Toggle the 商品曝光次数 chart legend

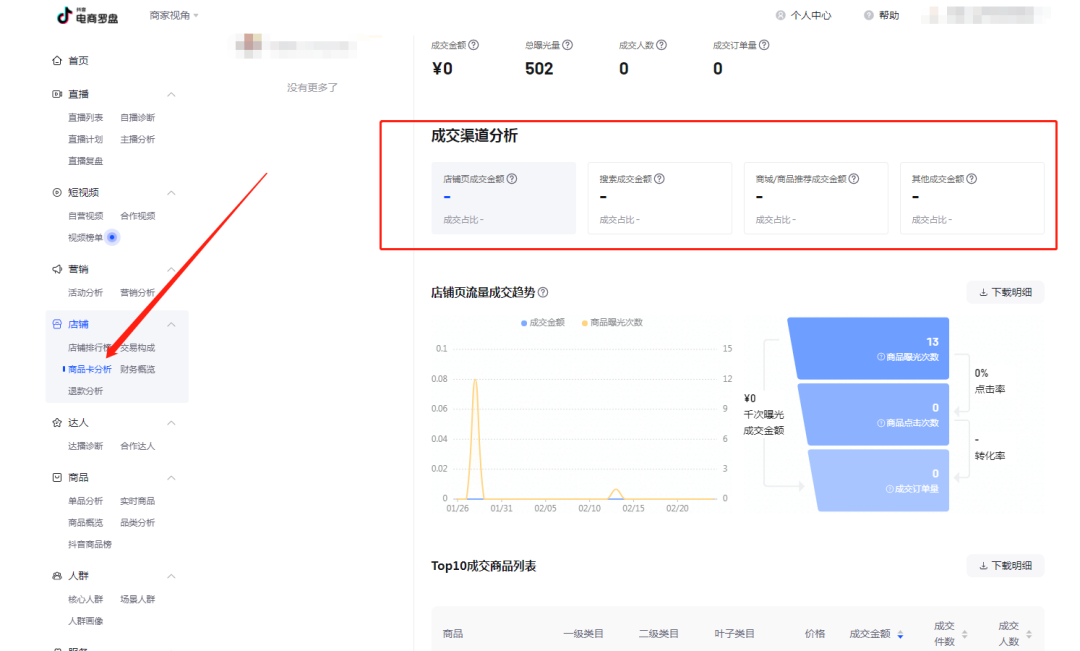pos(612,322)
